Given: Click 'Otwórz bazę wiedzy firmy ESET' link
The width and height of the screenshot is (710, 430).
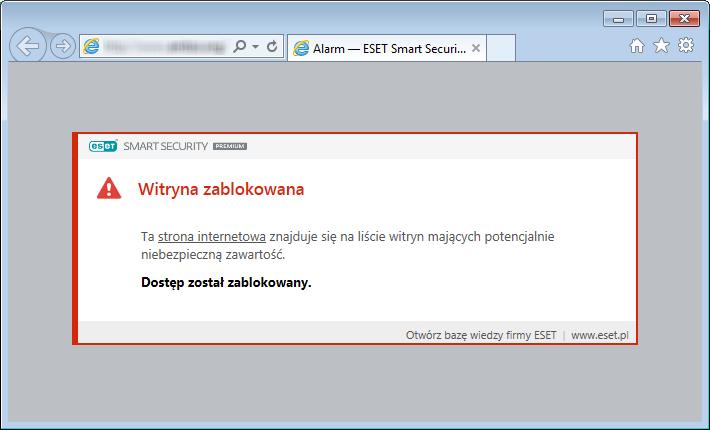Looking at the screenshot, I should pyautogui.click(x=481, y=335).
